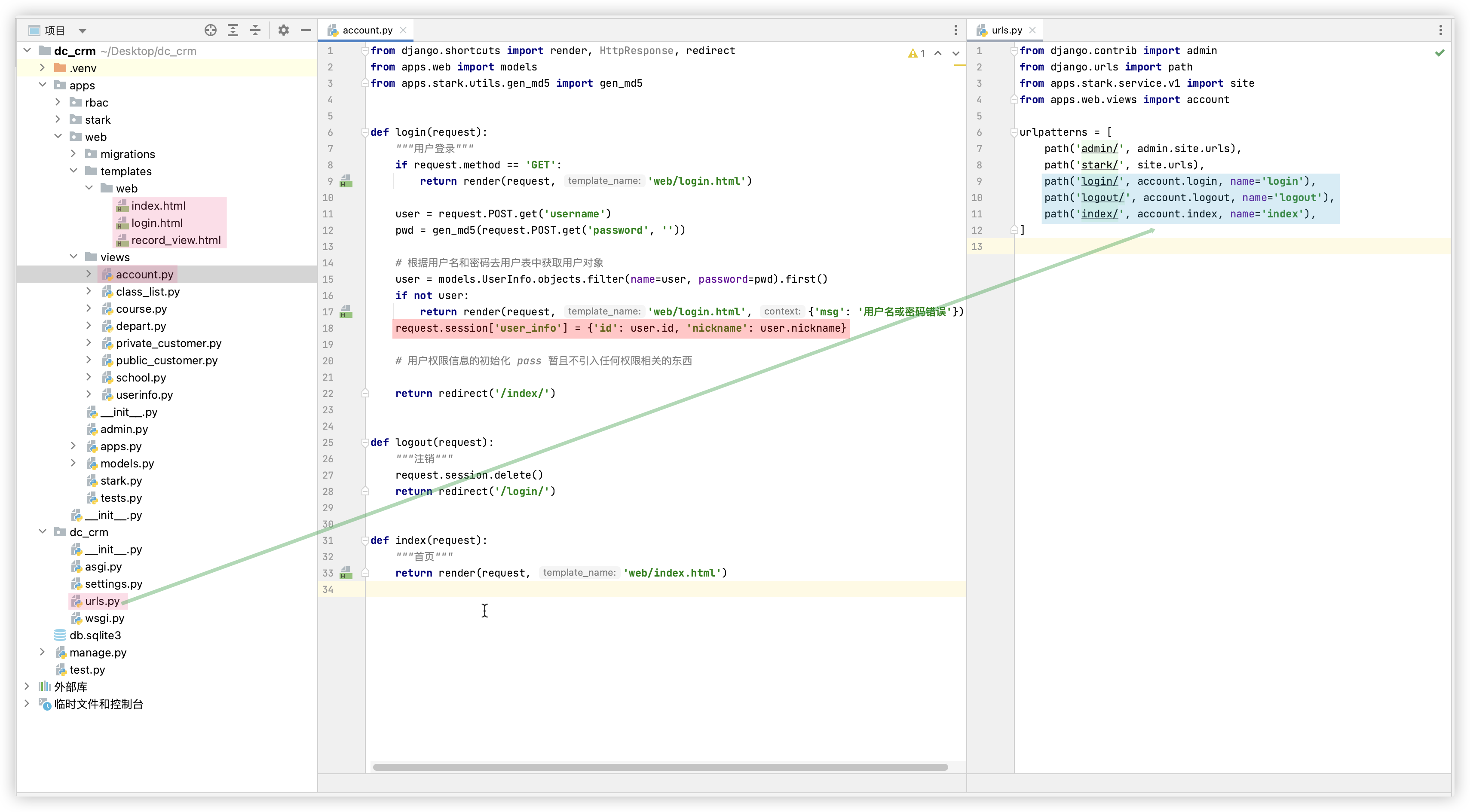Jump to next highlighted error arrow
The width and height of the screenshot is (1470, 812).
pos(956,53)
